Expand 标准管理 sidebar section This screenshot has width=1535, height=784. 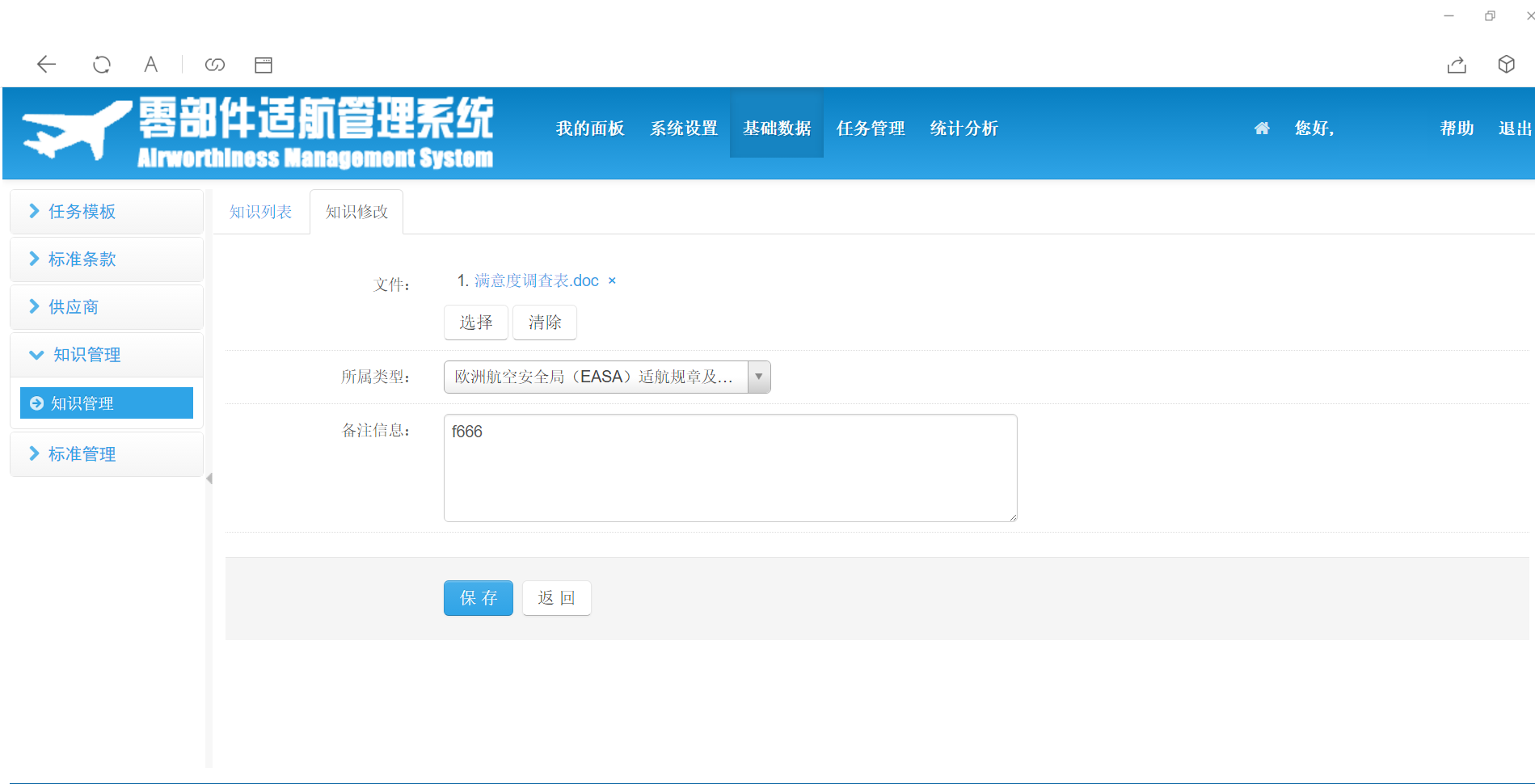107,454
